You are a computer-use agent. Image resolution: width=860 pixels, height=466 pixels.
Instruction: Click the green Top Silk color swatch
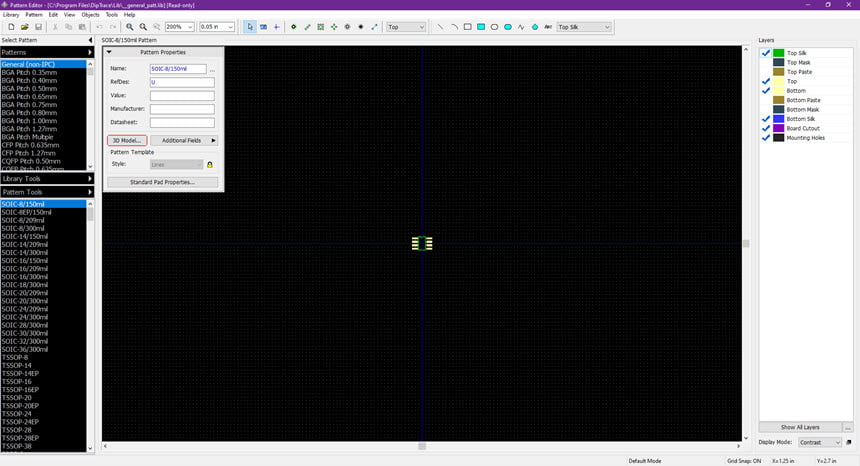point(778,53)
